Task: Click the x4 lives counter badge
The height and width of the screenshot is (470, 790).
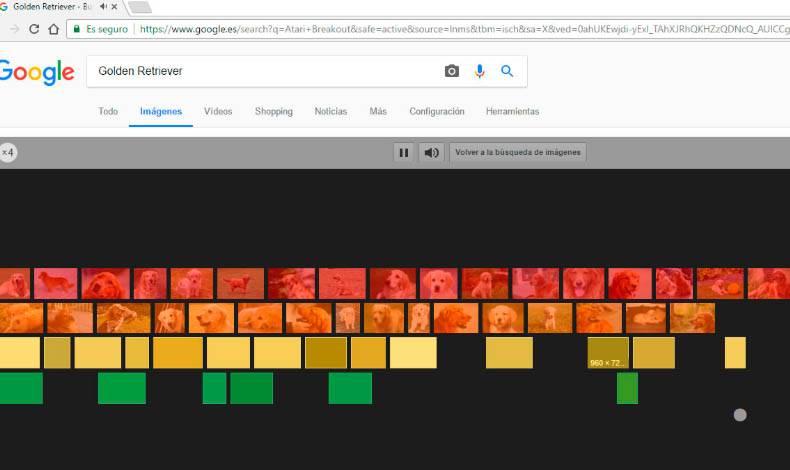Action: coord(8,152)
